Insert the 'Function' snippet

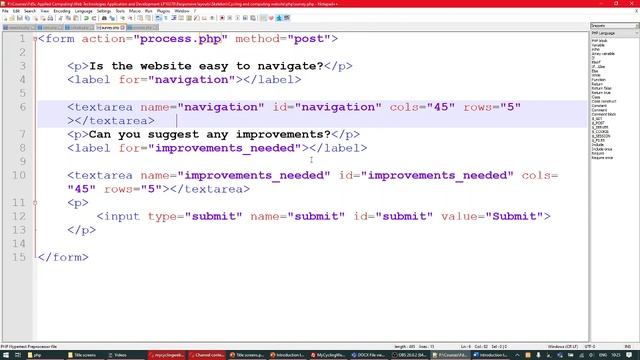599,80
